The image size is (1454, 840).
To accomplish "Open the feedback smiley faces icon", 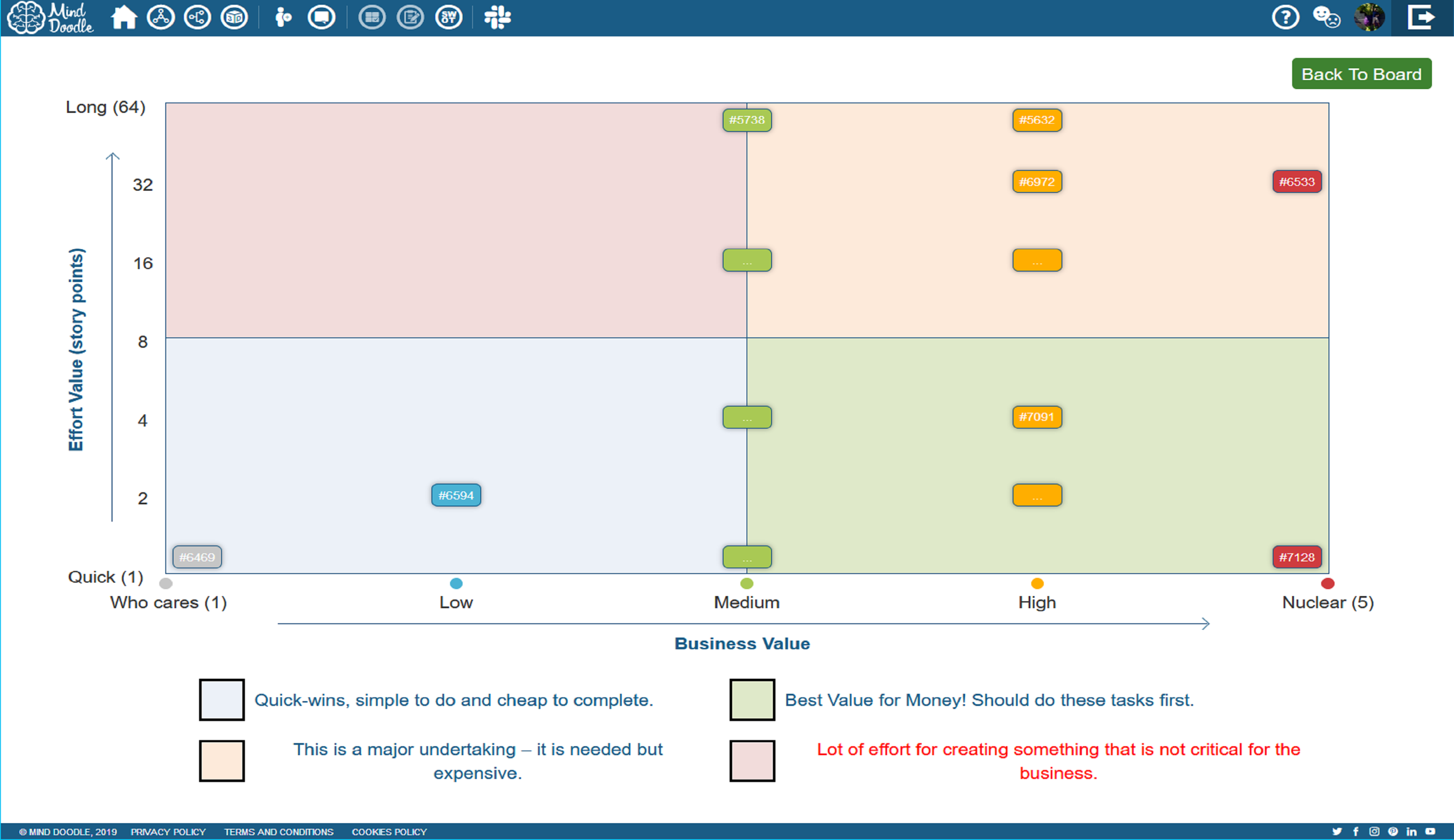I will click(1326, 17).
